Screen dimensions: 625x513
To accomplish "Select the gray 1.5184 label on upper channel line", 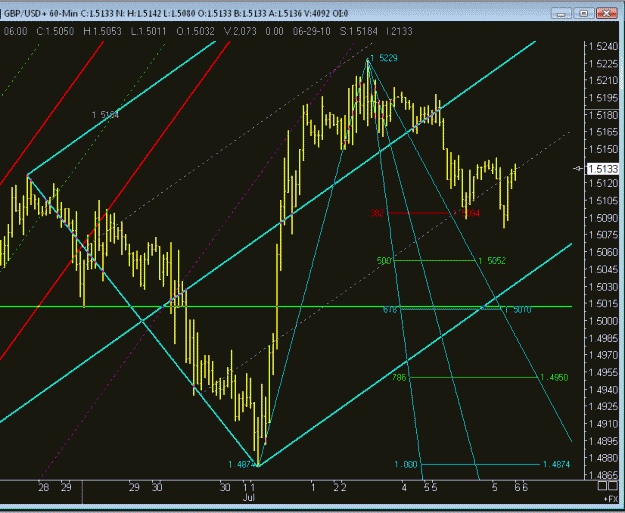I will tap(105, 115).
